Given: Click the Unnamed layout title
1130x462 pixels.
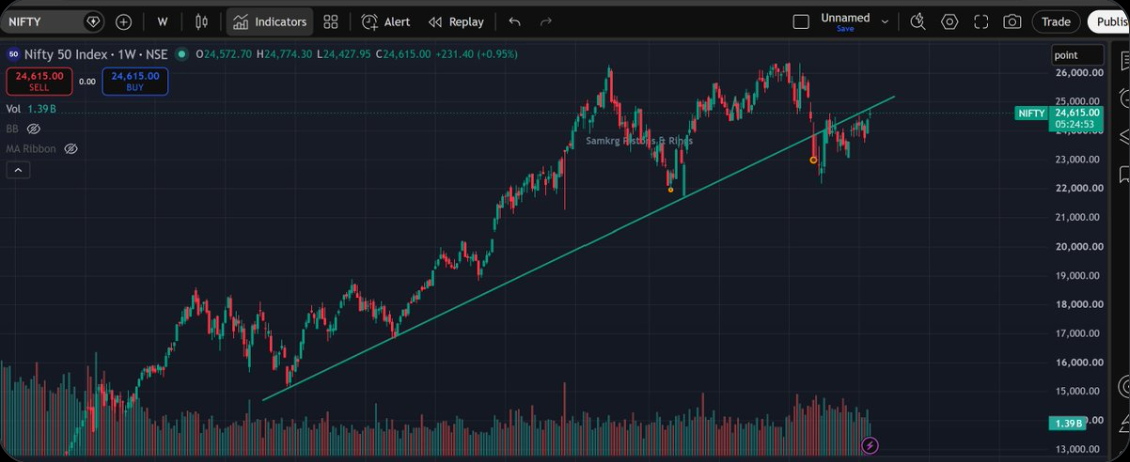Looking at the screenshot, I should tap(845, 17).
